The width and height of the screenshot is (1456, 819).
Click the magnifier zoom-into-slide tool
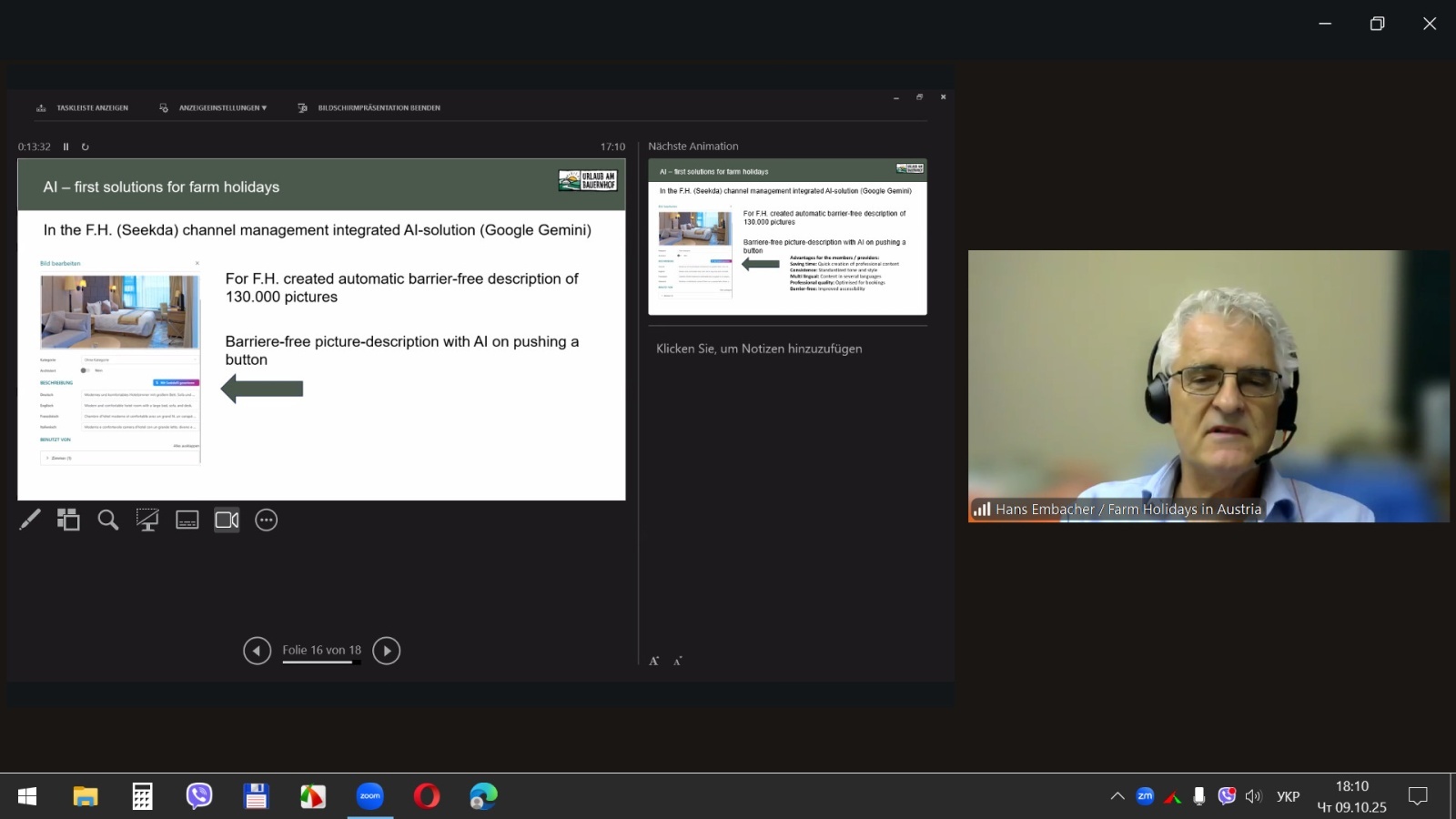108,520
